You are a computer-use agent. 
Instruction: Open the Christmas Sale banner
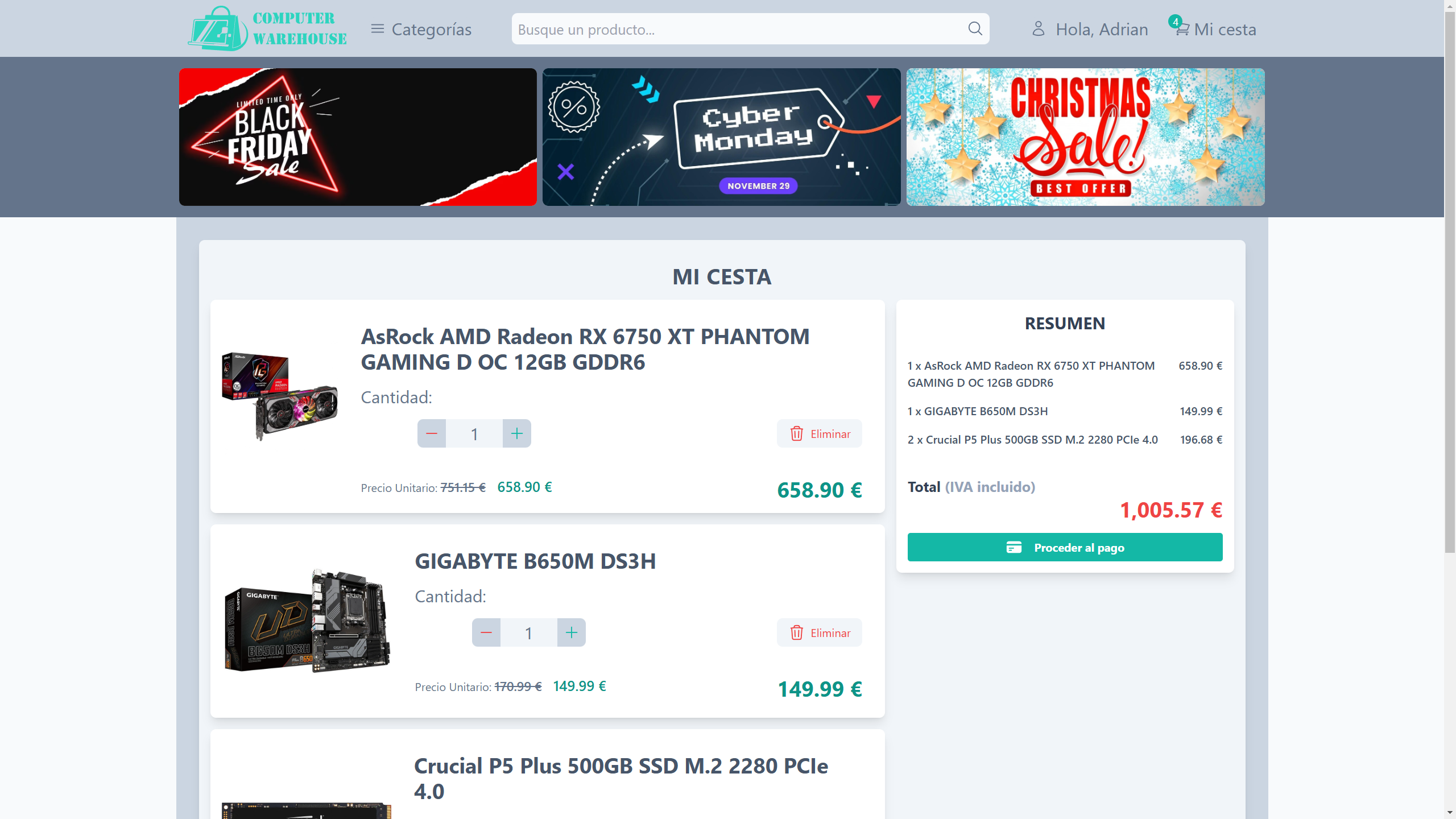(x=1085, y=137)
